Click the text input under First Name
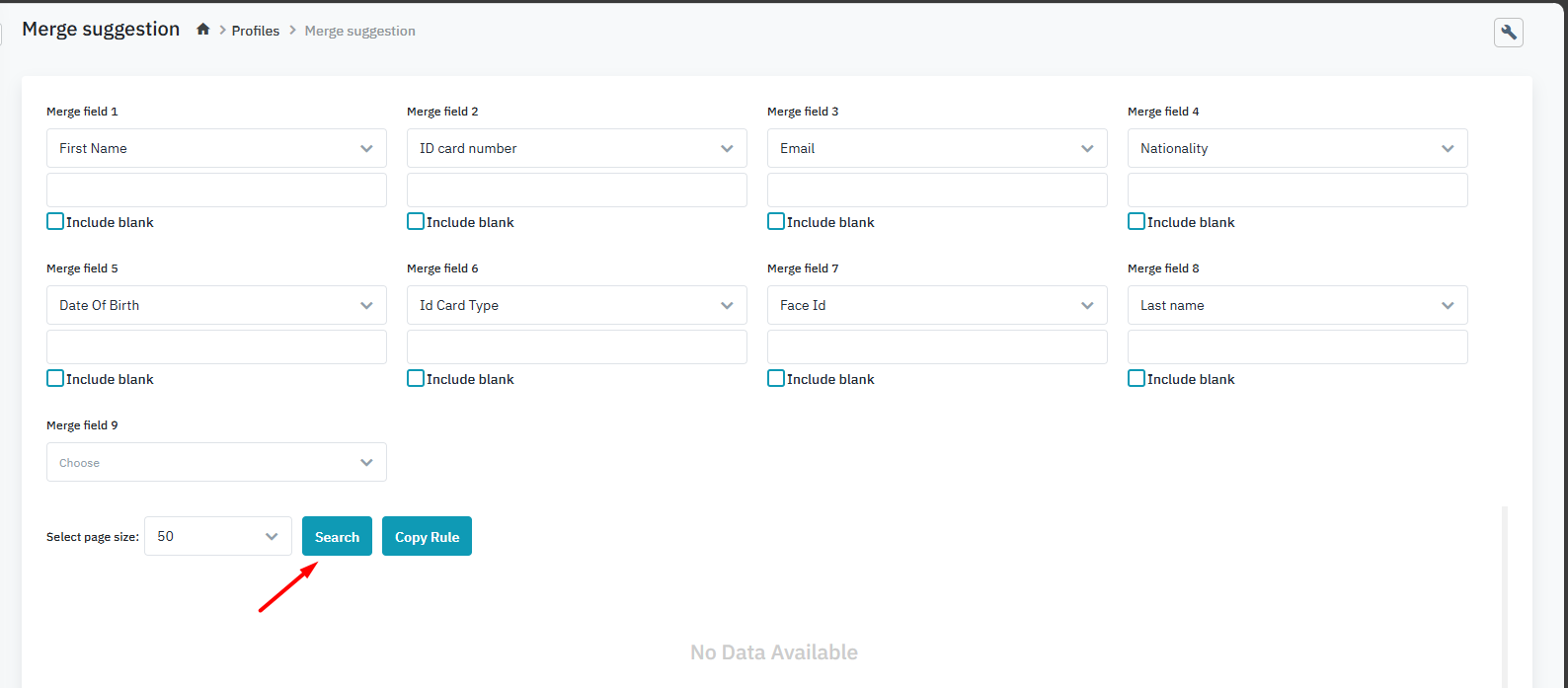1568x688 pixels. [x=216, y=191]
